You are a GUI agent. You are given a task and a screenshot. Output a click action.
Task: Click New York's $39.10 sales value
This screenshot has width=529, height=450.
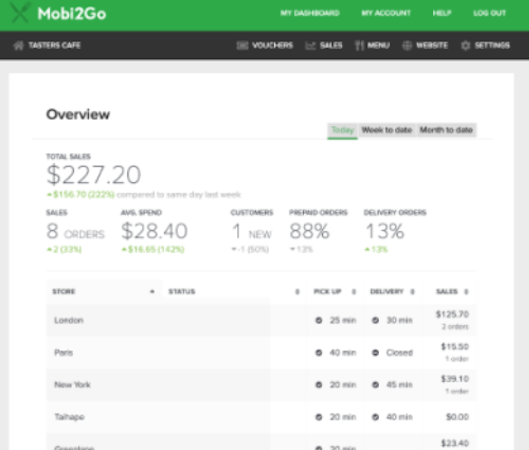coord(455,379)
